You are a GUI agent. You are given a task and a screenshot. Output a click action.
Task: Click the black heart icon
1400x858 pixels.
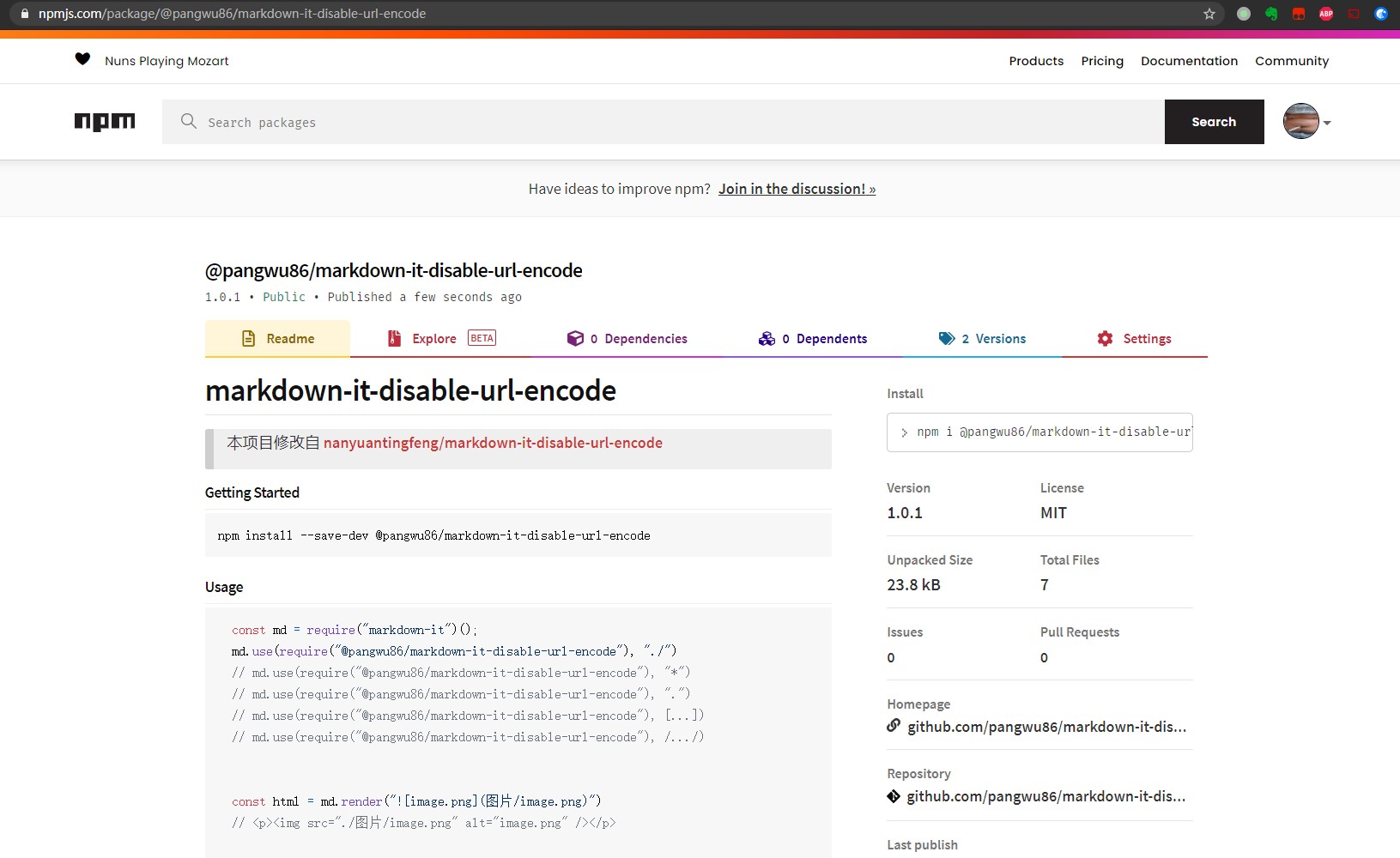coord(82,59)
